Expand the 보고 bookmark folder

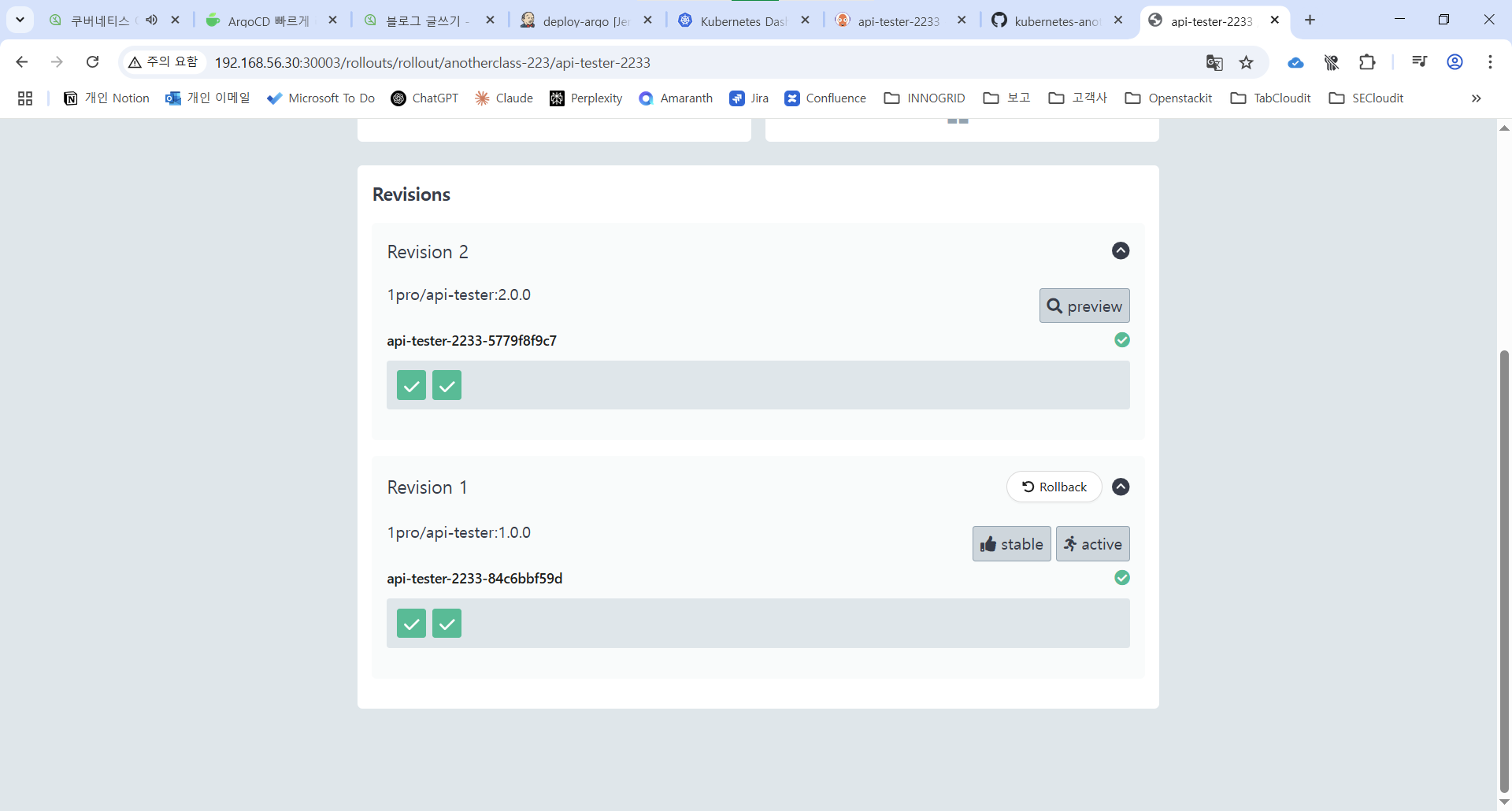click(1007, 98)
